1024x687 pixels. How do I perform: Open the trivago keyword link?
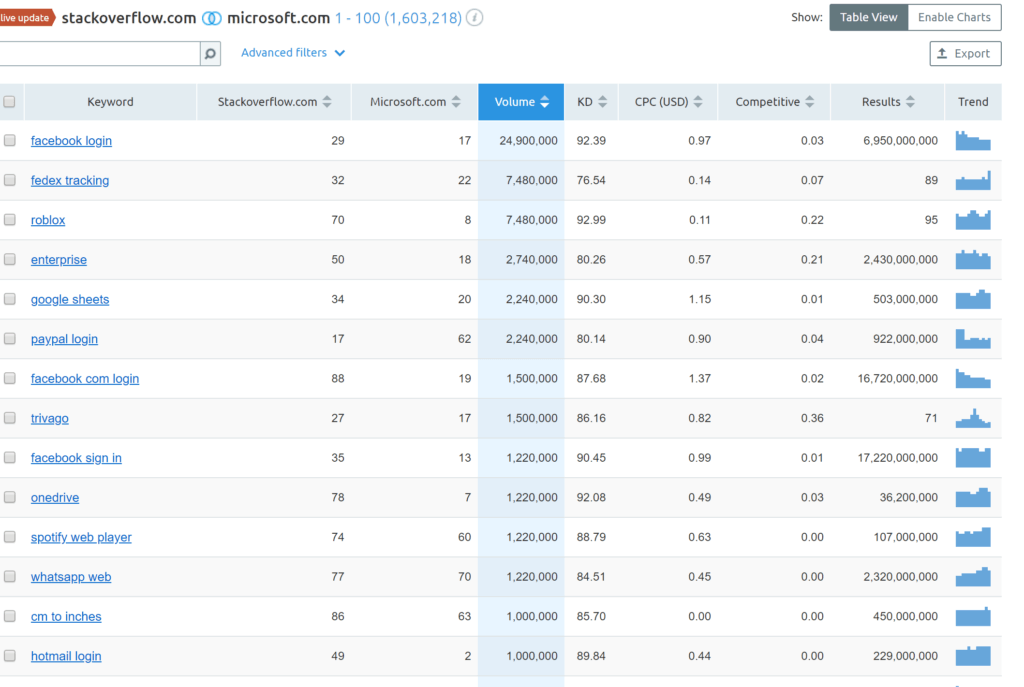tap(50, 418)
